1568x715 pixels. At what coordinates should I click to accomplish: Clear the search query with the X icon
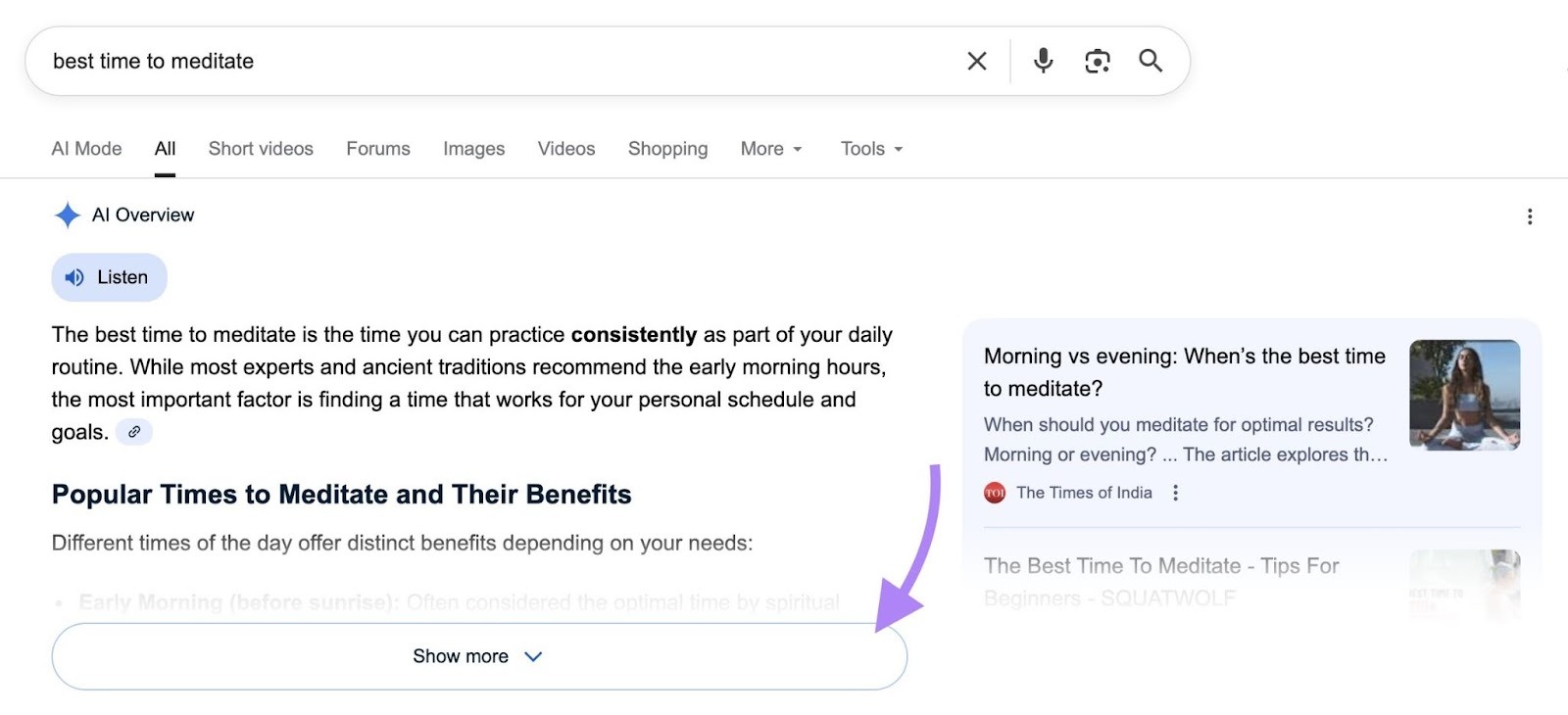976,60
